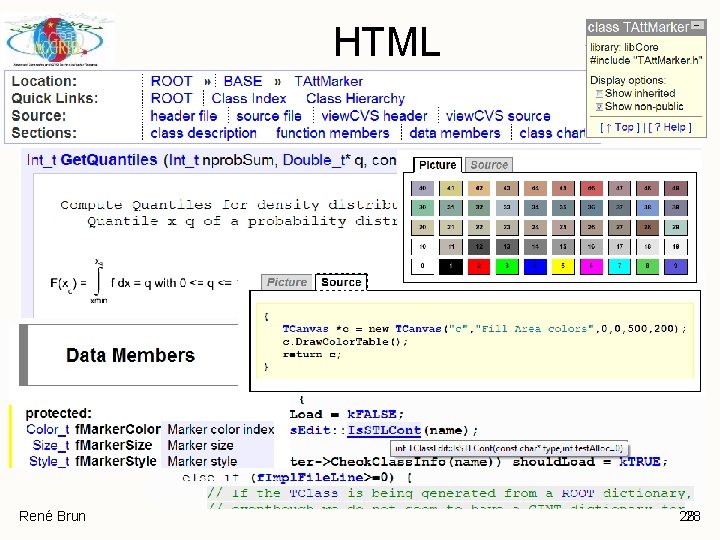
Task: Open the Class Index quick link
Action: pos(248,98)
